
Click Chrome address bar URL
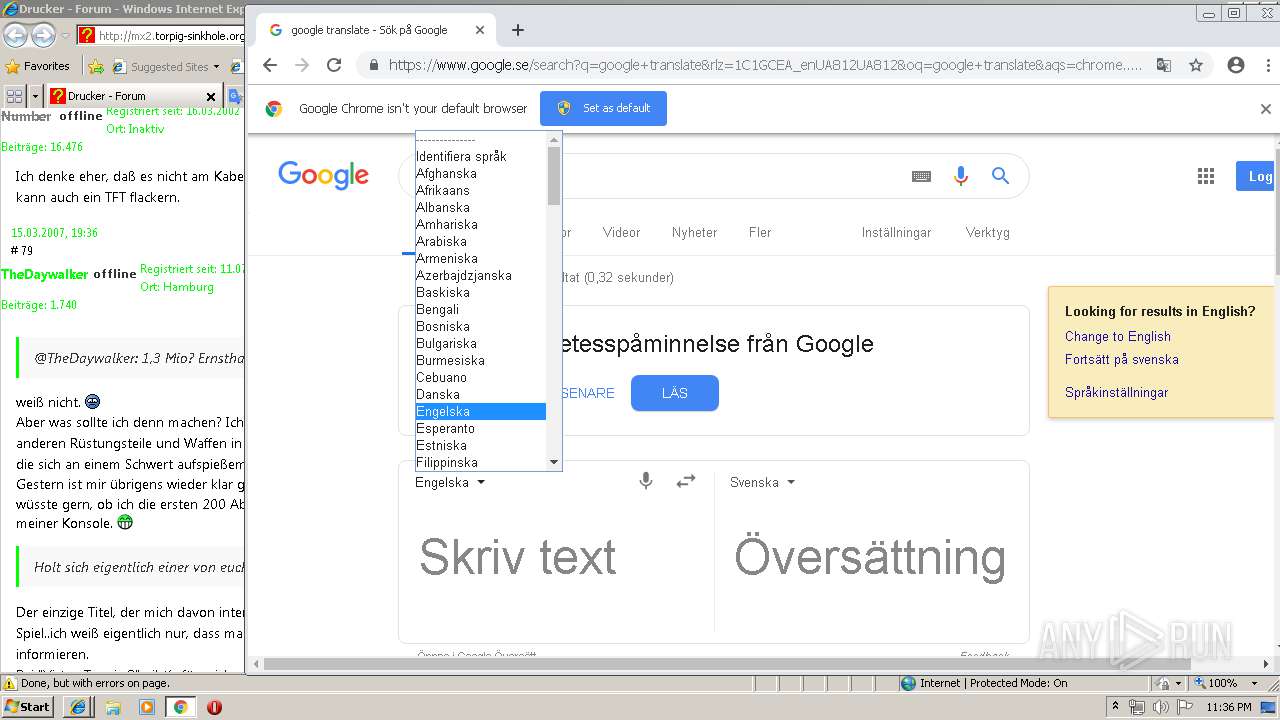click(765, 65)
